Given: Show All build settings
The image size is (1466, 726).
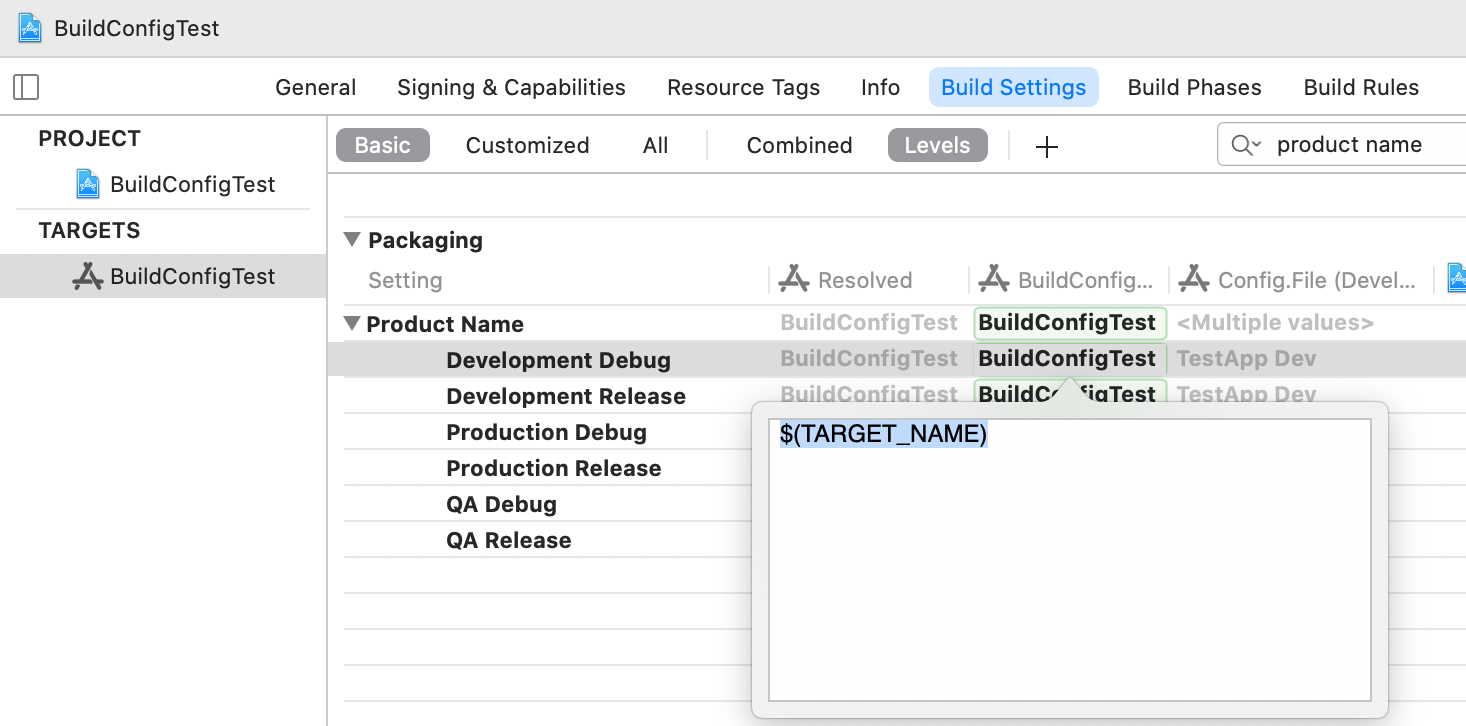Looking at the screenshot, I should [655, 145].
